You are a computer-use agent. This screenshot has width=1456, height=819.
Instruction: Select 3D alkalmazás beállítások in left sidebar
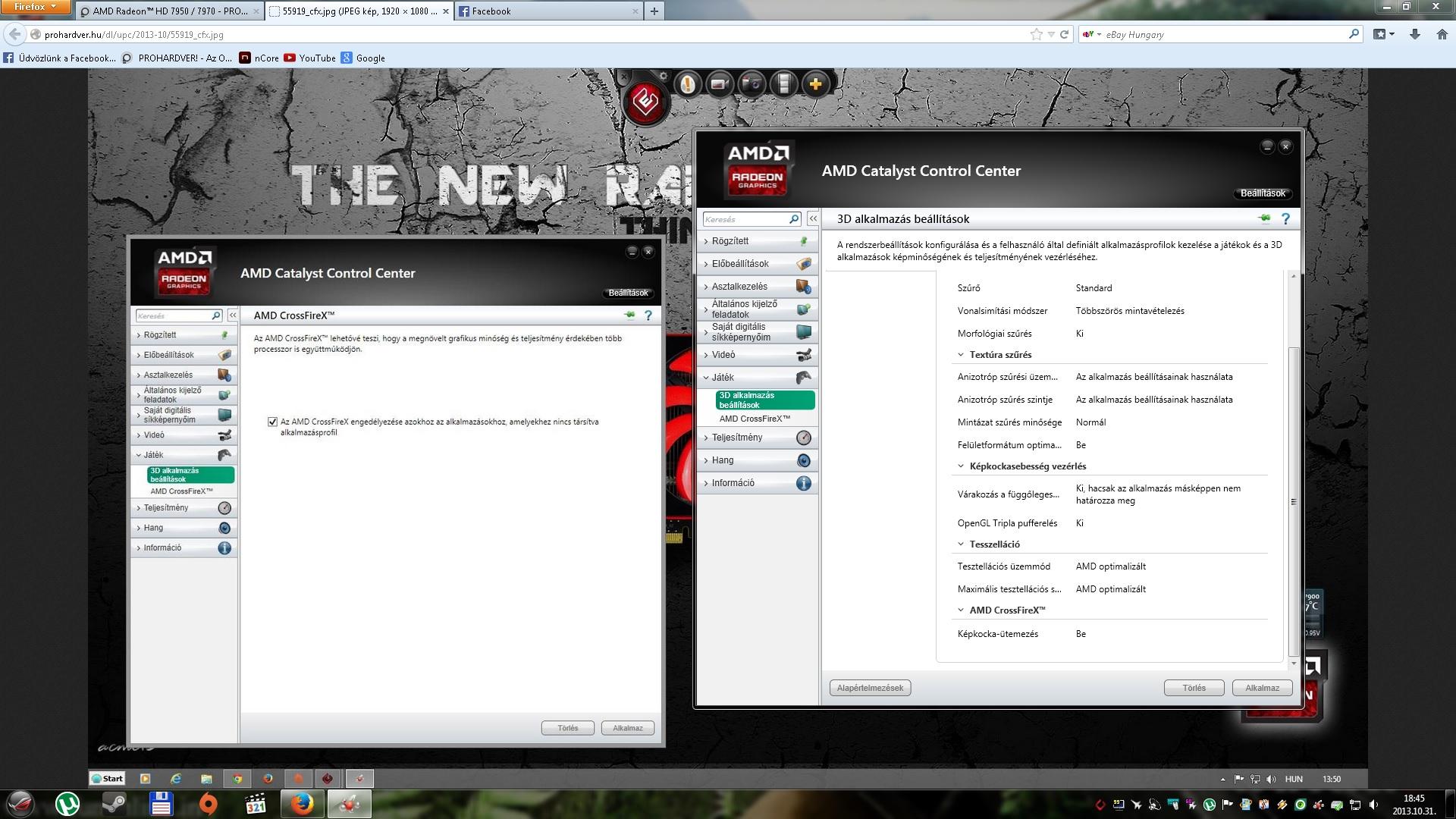(191, 475)
